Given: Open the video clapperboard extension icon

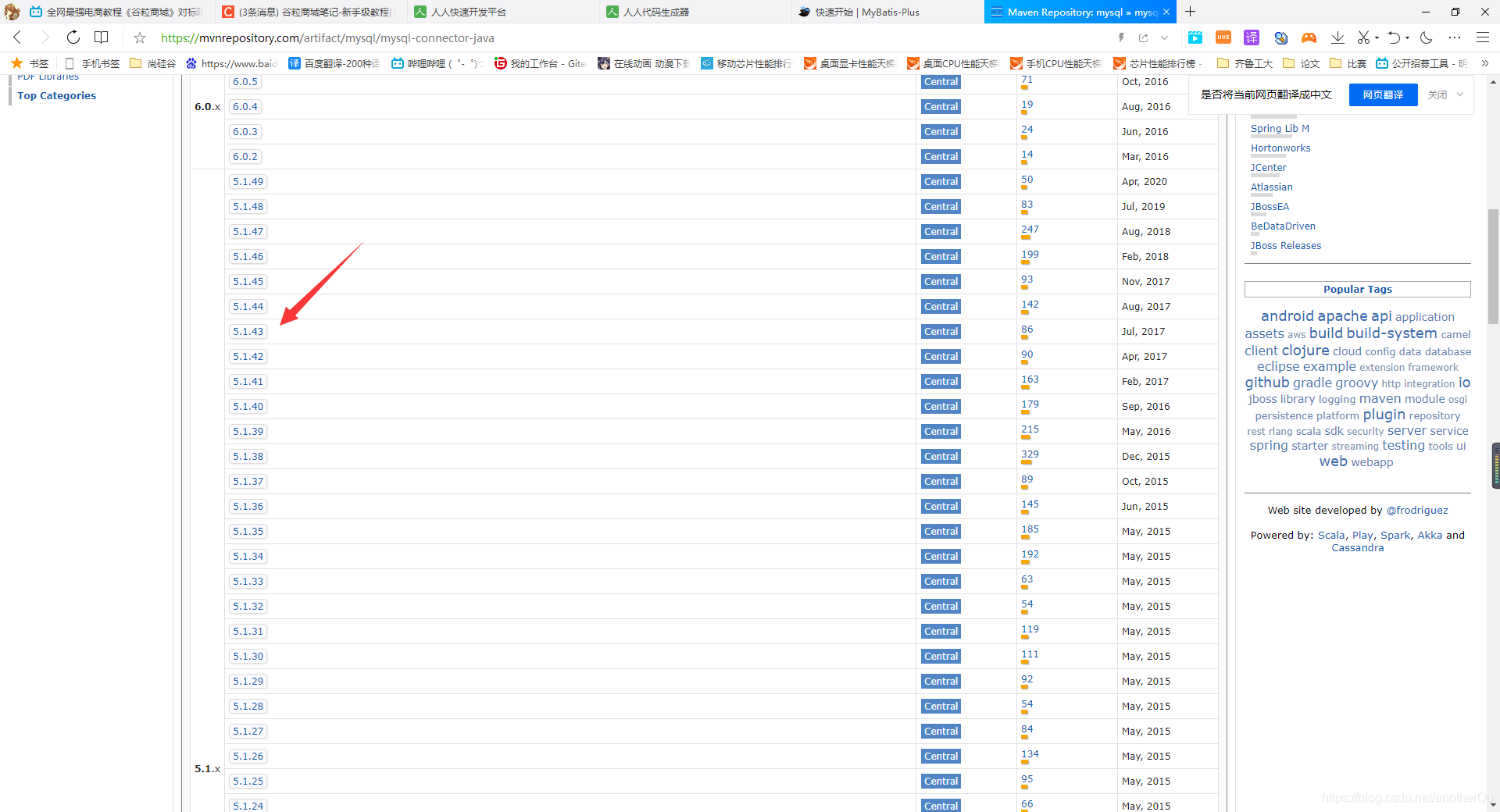Looking at the screenshot, I should coord(1195,37).
